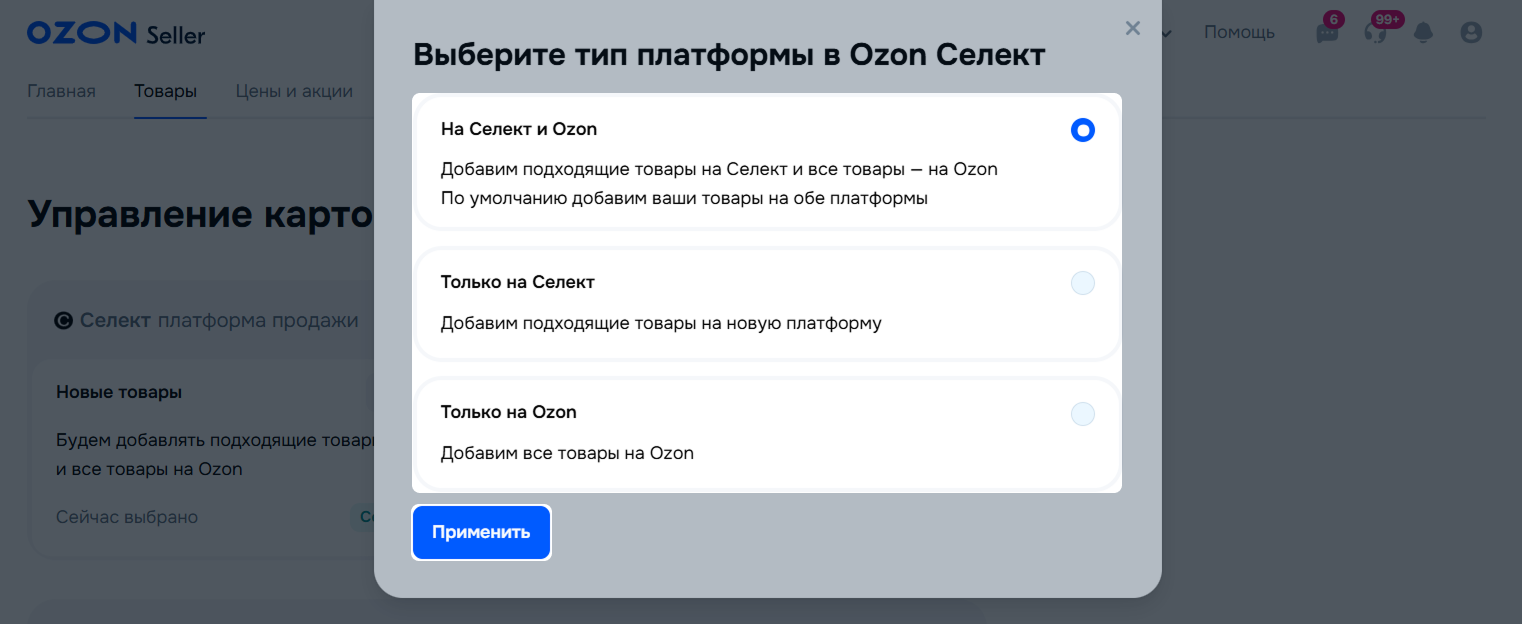Open the Цены и акции tab

[294, 92]
